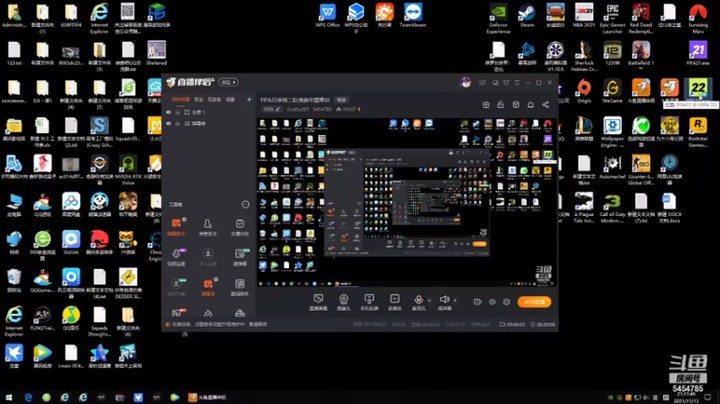The height and width of the screenshot is (404, 720).
Task: Open the user avatar in the title bar
Action: pos(465,82)
